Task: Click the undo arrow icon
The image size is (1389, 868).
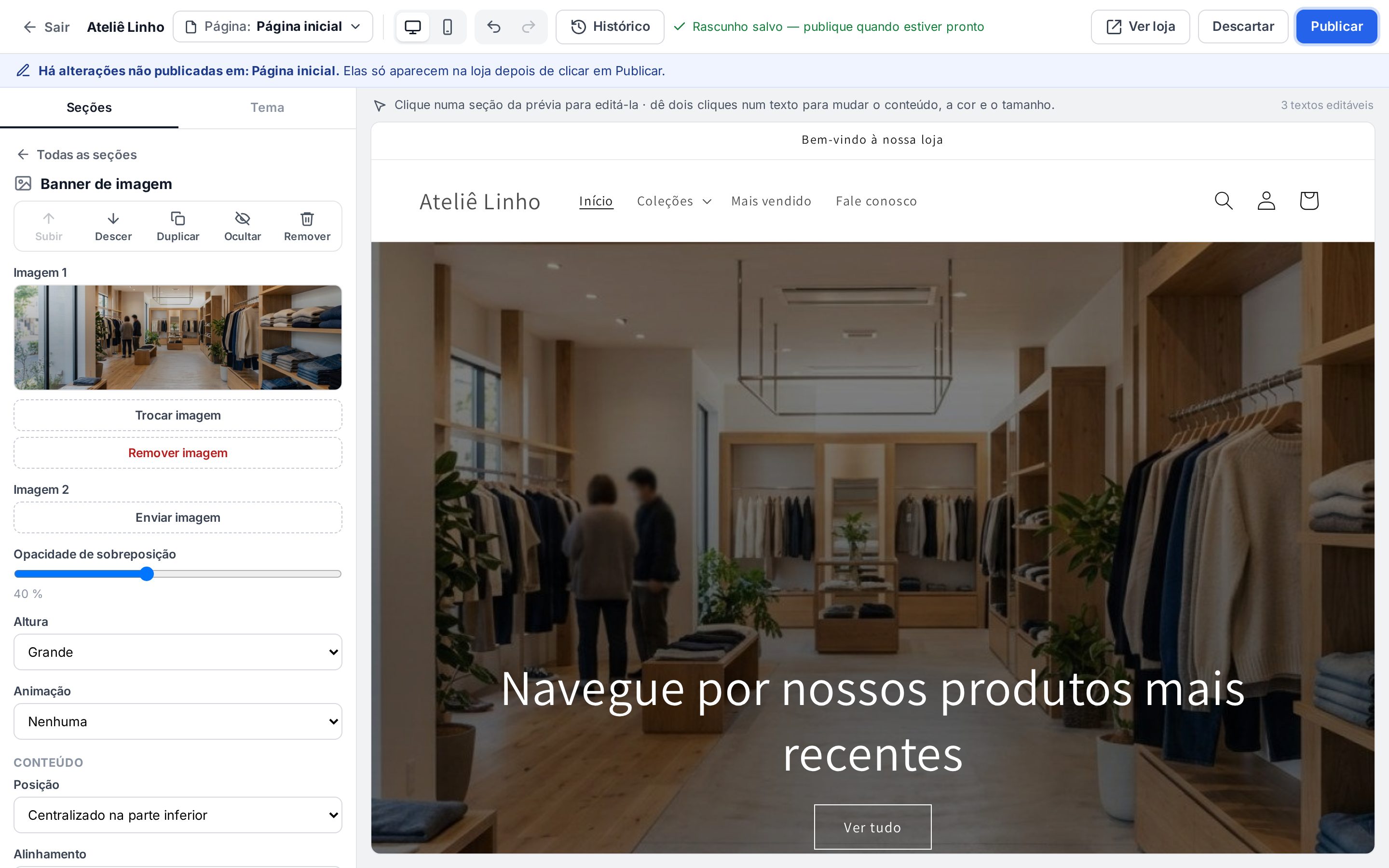Action: point(493,27)
